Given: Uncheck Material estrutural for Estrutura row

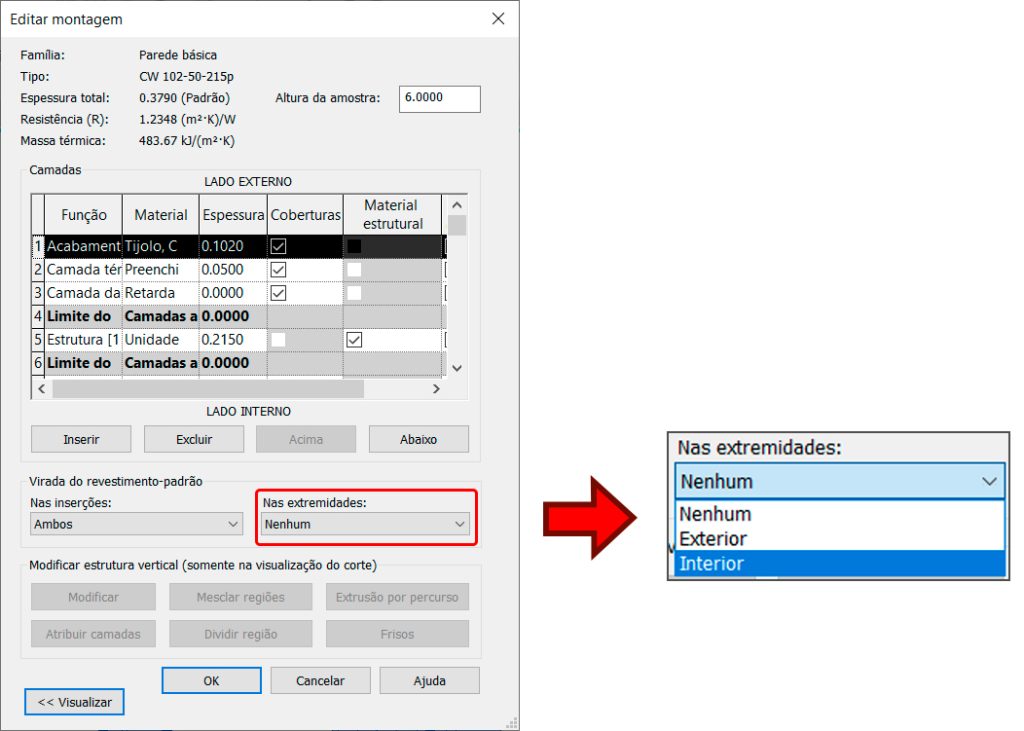Looking at the screenshot, I should [354, 340].
